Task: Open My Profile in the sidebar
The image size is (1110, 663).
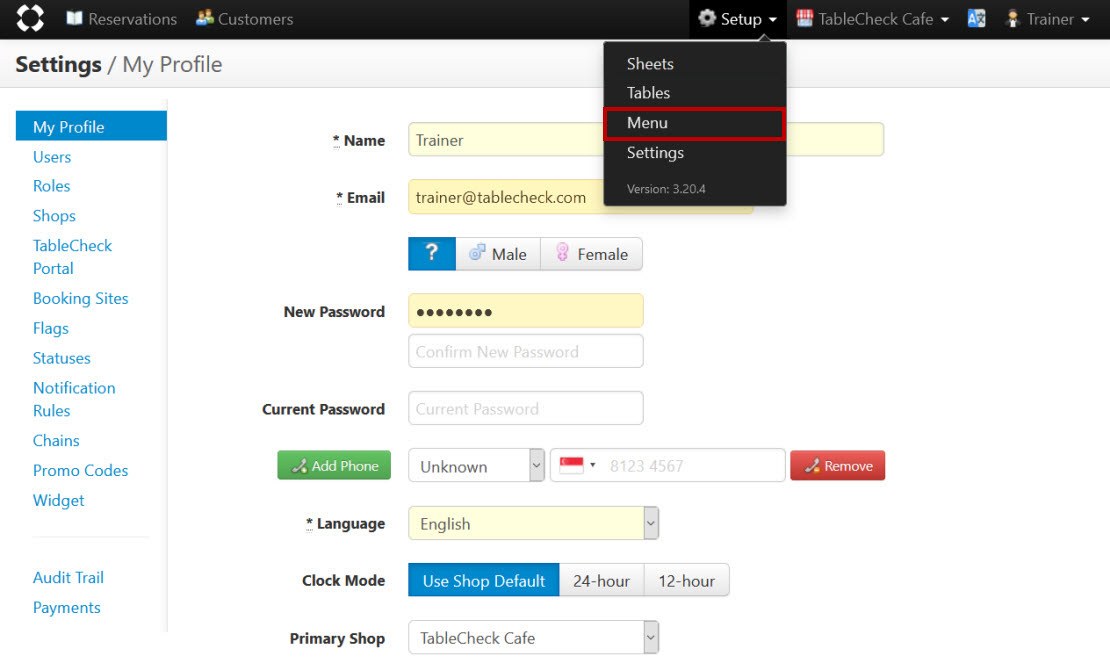Action: 91,127
